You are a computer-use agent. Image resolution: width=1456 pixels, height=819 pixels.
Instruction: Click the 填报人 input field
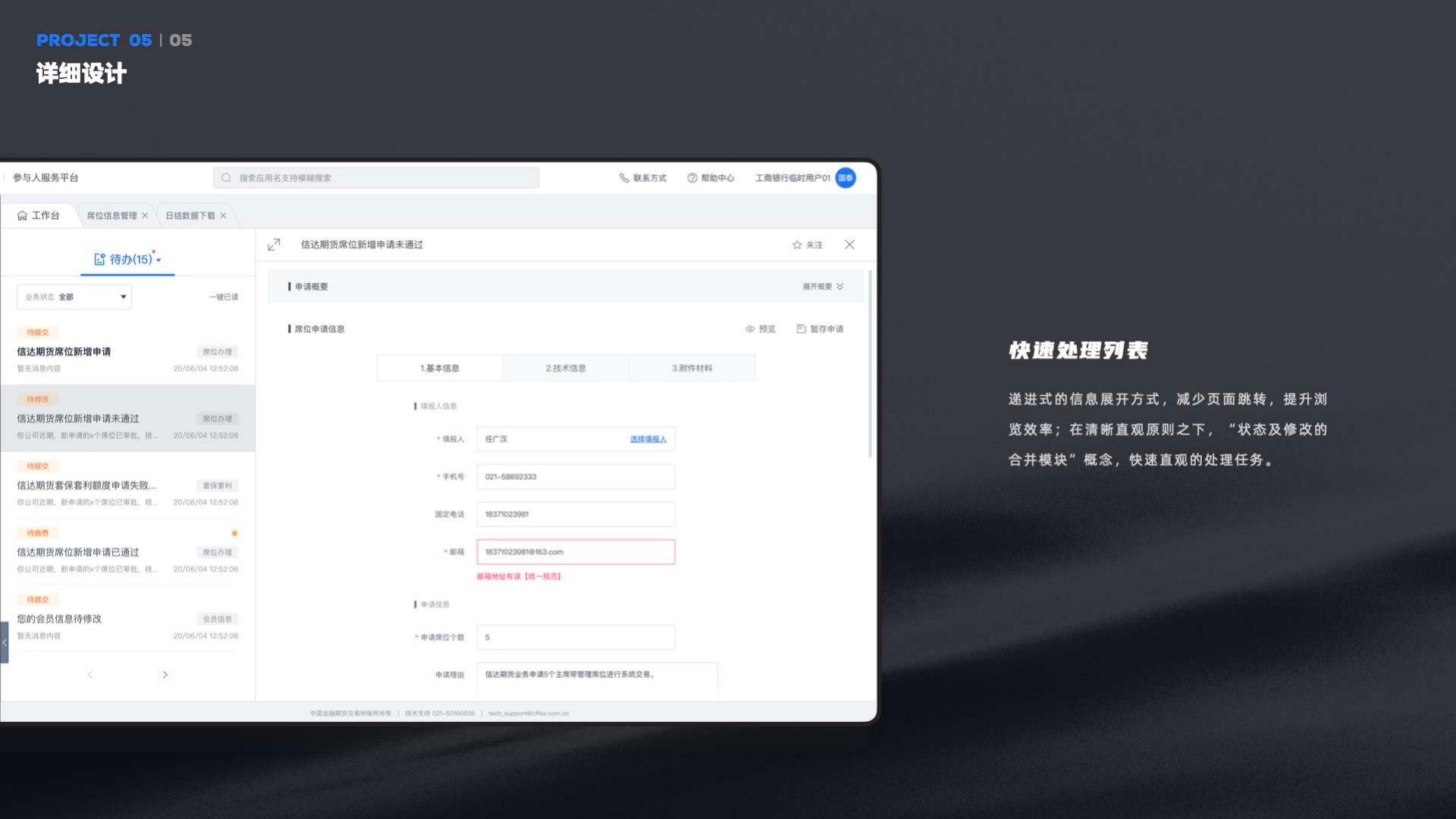point(576,439)
